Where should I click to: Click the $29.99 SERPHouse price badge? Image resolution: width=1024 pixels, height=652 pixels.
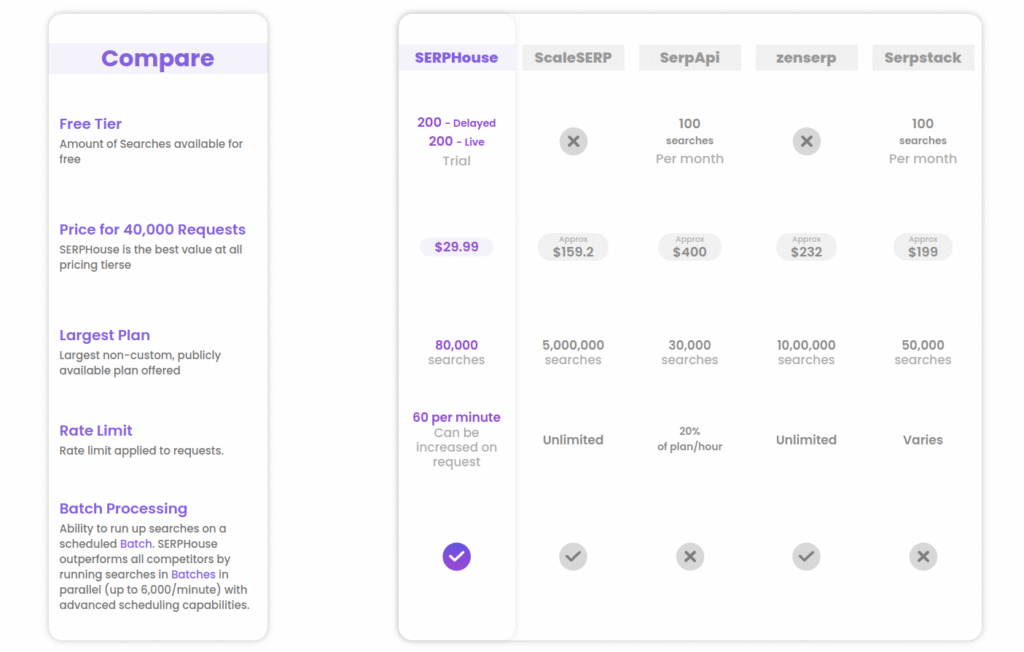(456, 247)
